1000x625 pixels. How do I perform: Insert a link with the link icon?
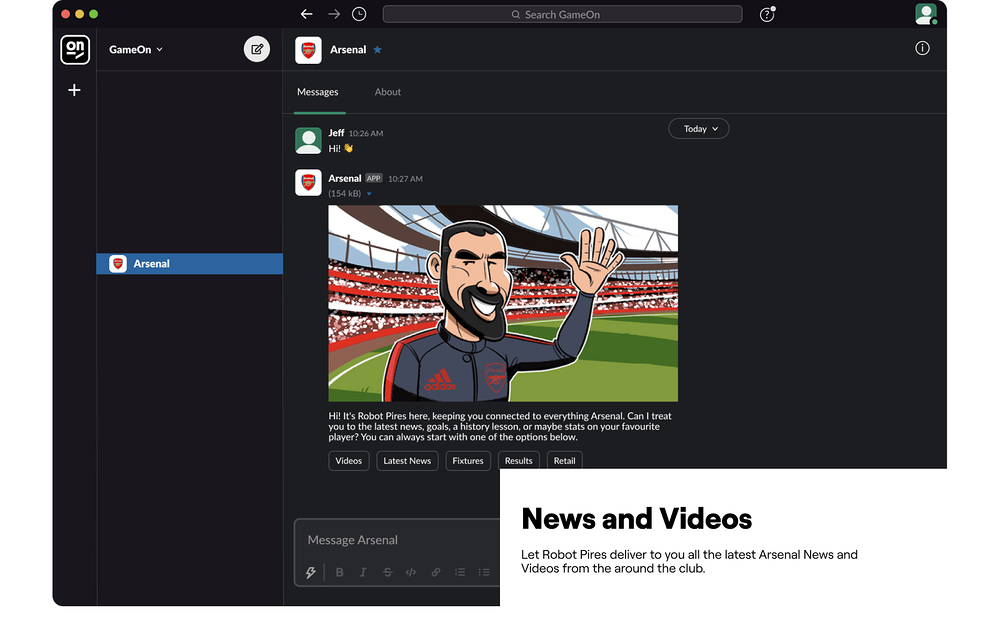coord(436,572)
